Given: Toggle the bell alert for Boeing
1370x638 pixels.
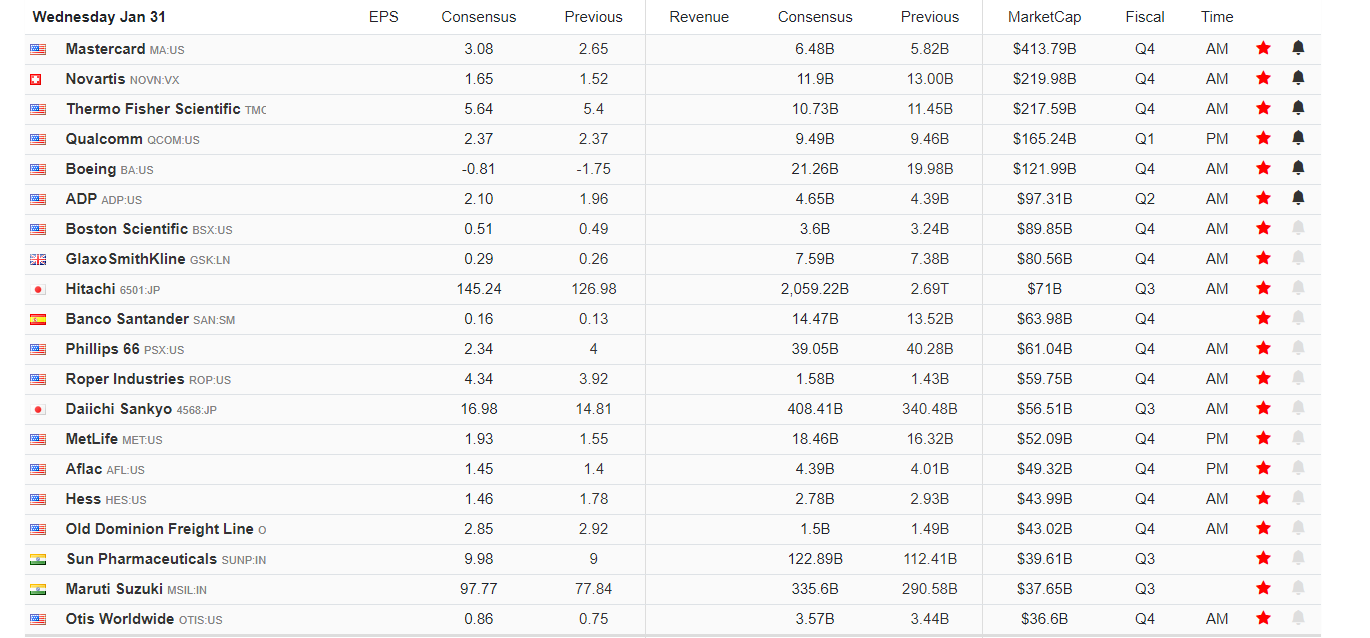Looking at the screenshot, I should (1298, 168).
